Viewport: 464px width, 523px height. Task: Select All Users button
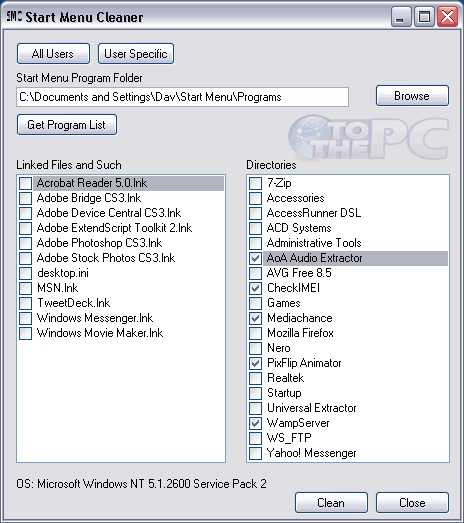point(53,53)
